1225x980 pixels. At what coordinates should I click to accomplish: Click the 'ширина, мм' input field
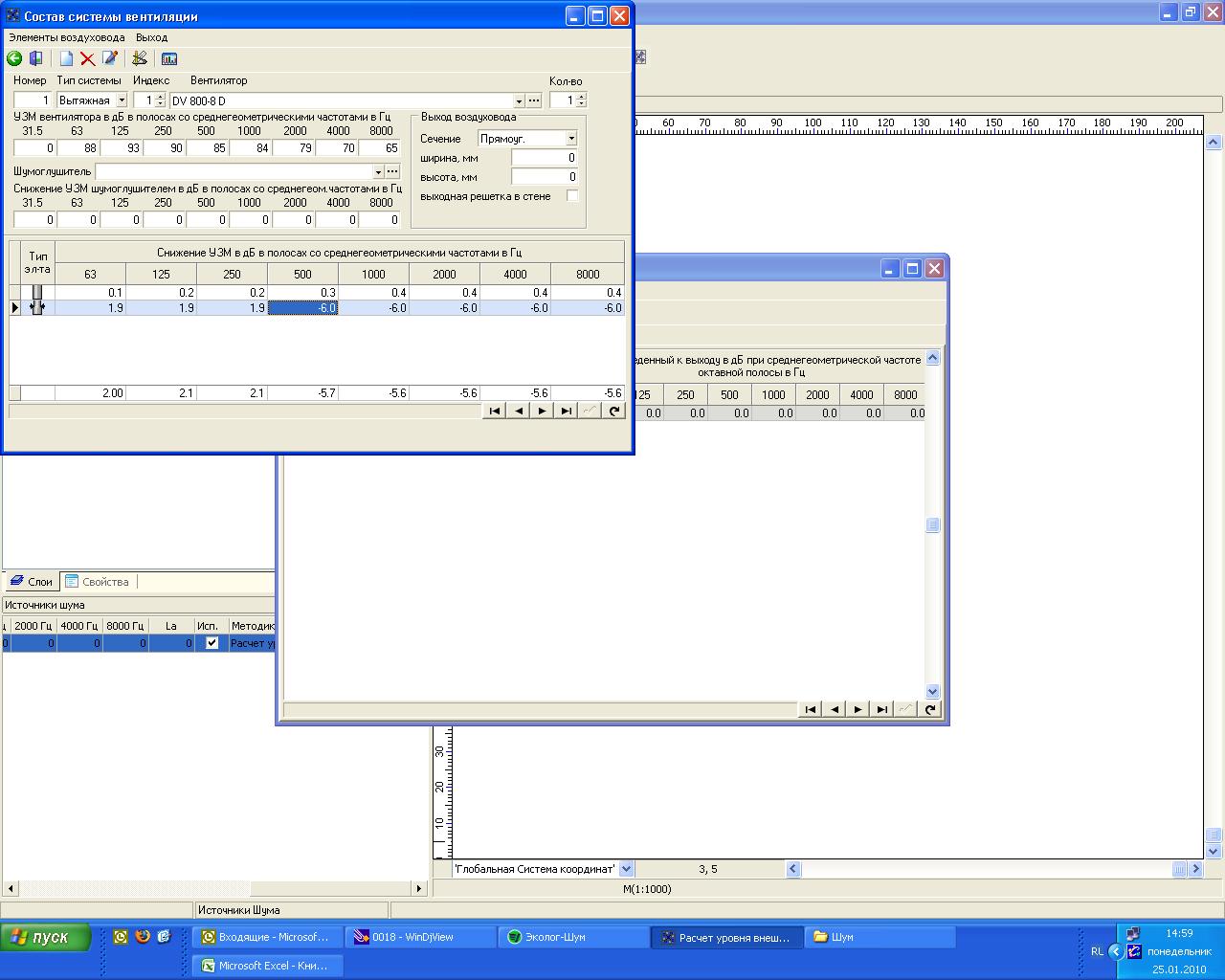tap(544, 158)
